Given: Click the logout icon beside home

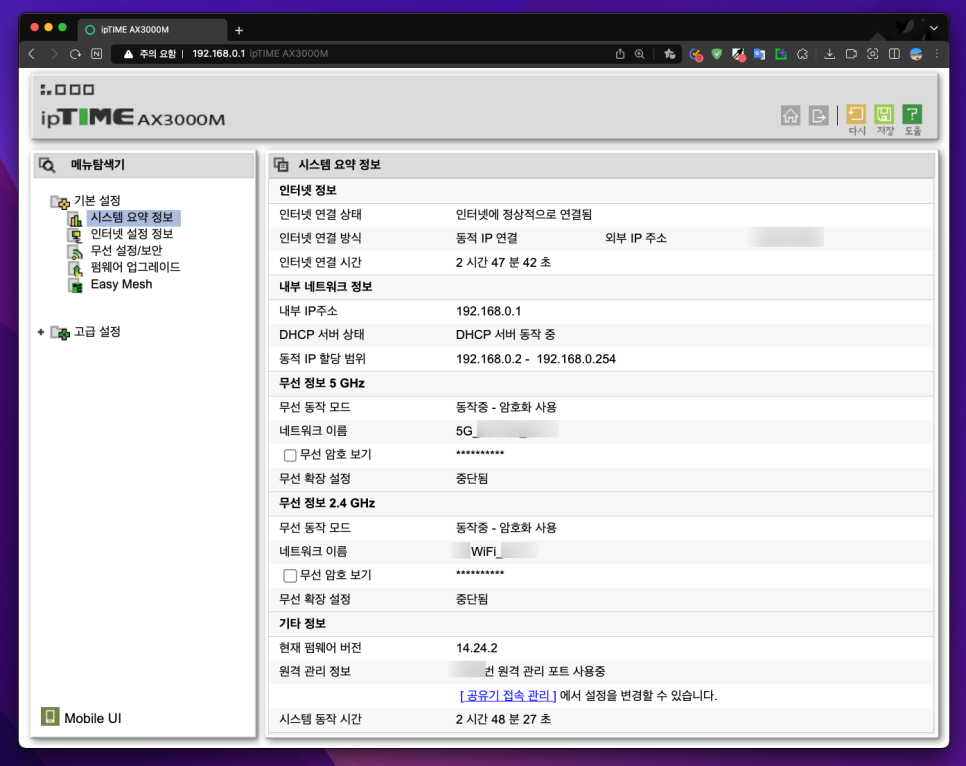Looking at the screenshot, I should coord(818,115).
